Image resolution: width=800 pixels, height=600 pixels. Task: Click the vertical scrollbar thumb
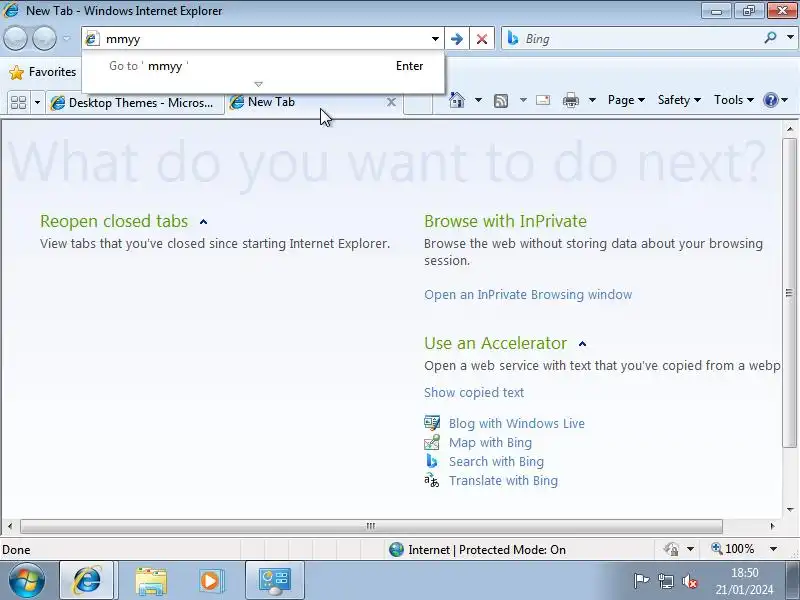789,292
